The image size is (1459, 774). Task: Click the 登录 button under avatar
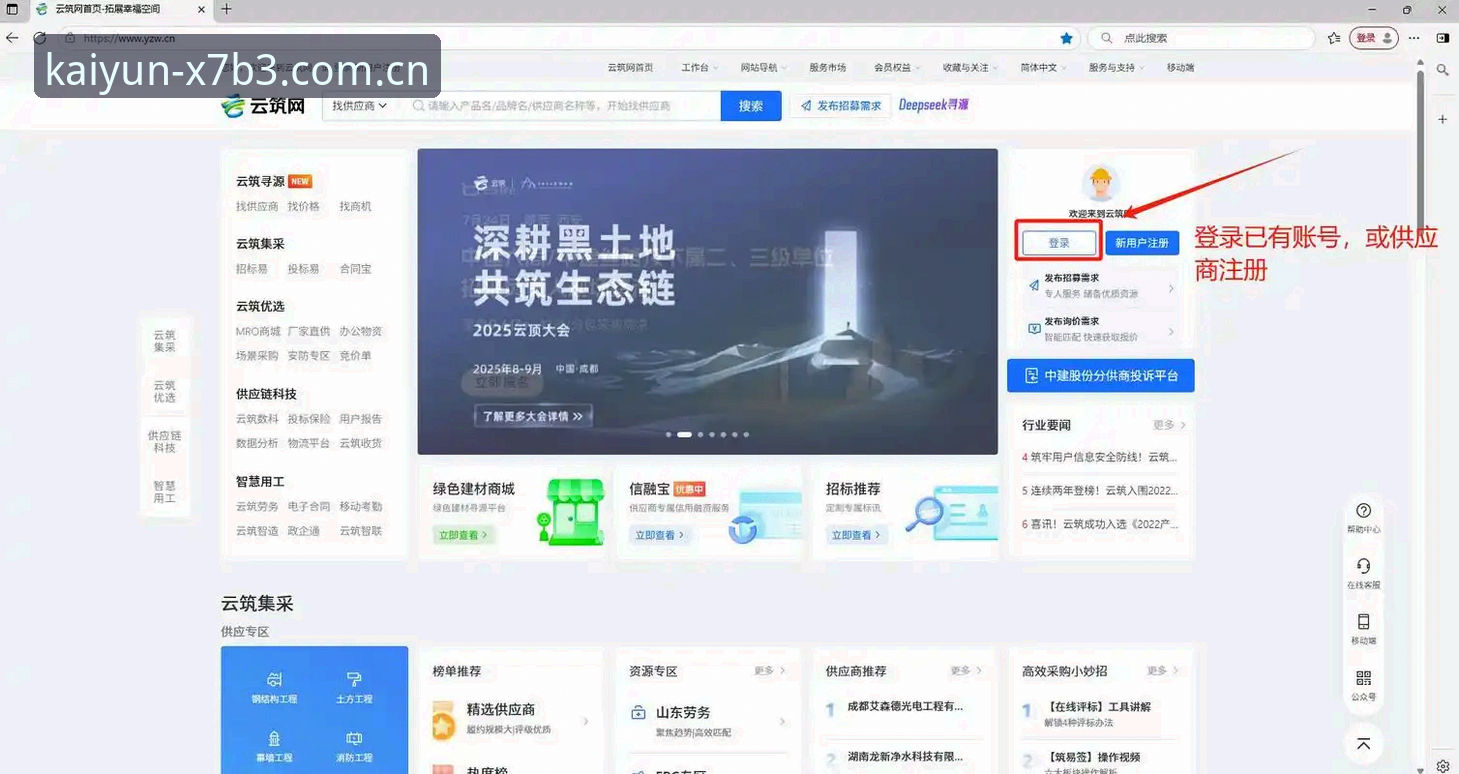tap(1059, 243)
